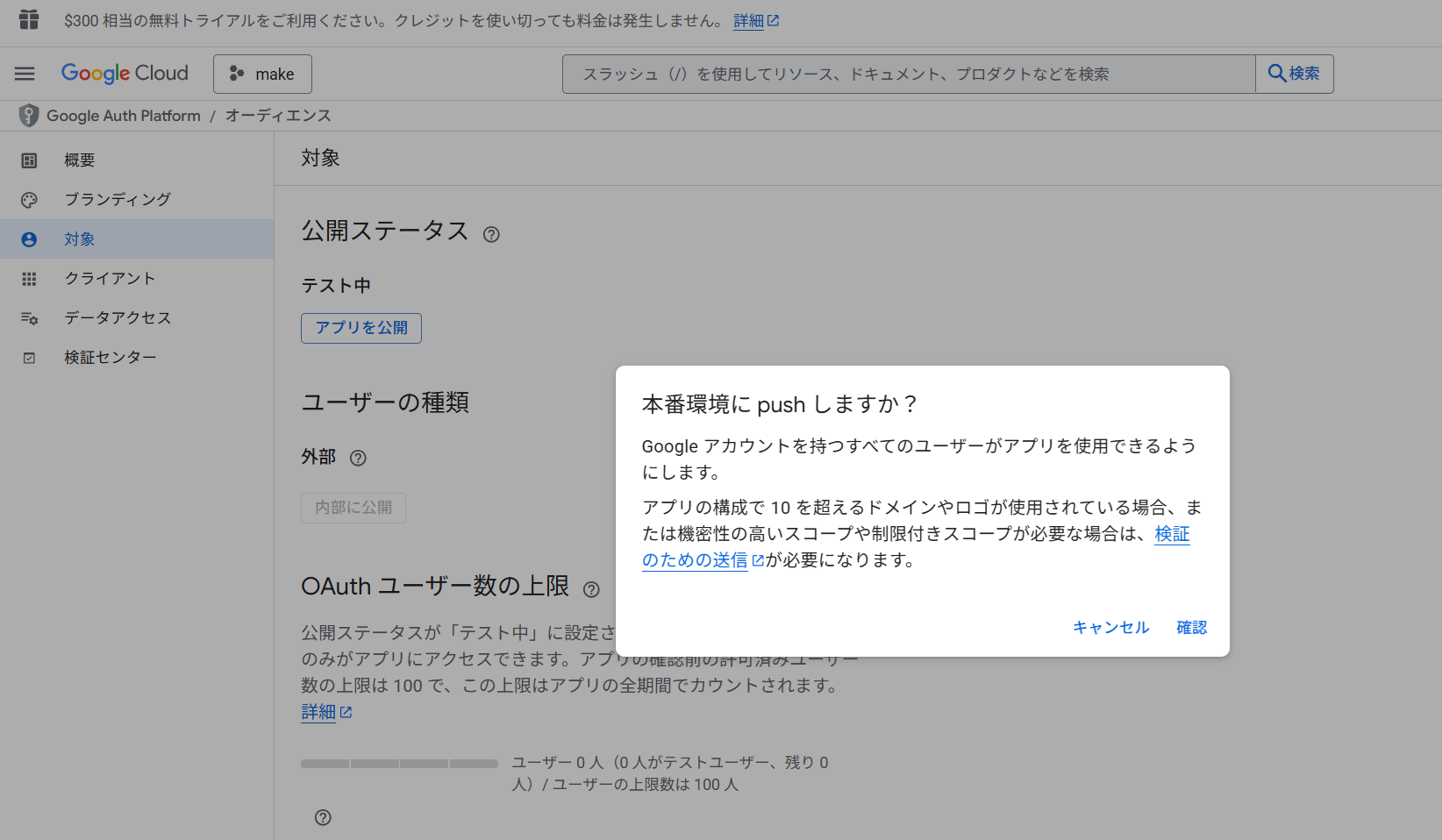Click the 検証センター checkbox icon
Screen dimensions: 1442x840
tap(29, 358)
